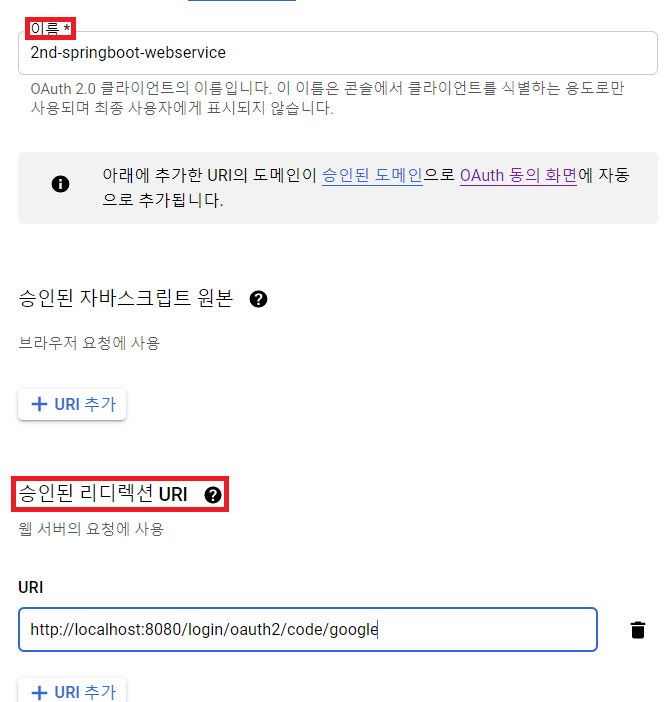
Task: Click the 이름 * field label
Action: click(50, 29)
